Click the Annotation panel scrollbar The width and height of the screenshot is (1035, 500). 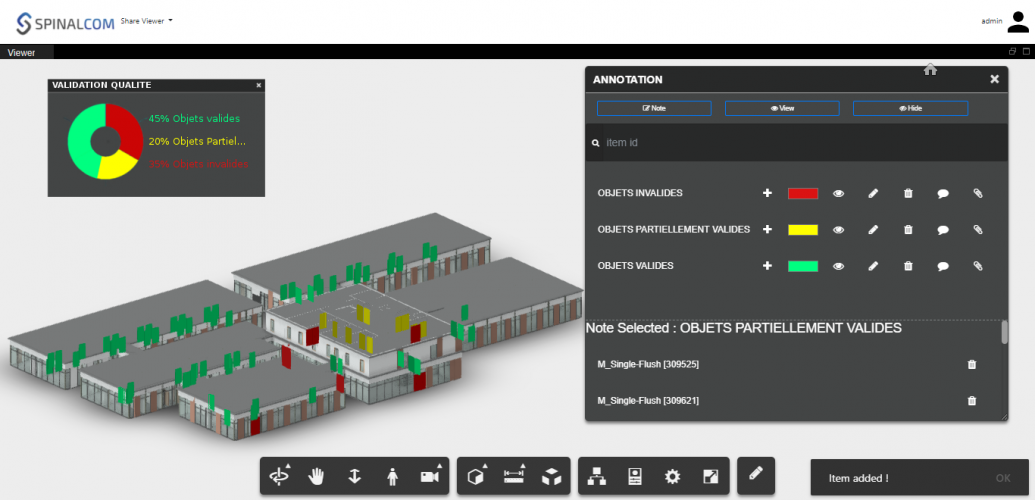click(1005, 332)
